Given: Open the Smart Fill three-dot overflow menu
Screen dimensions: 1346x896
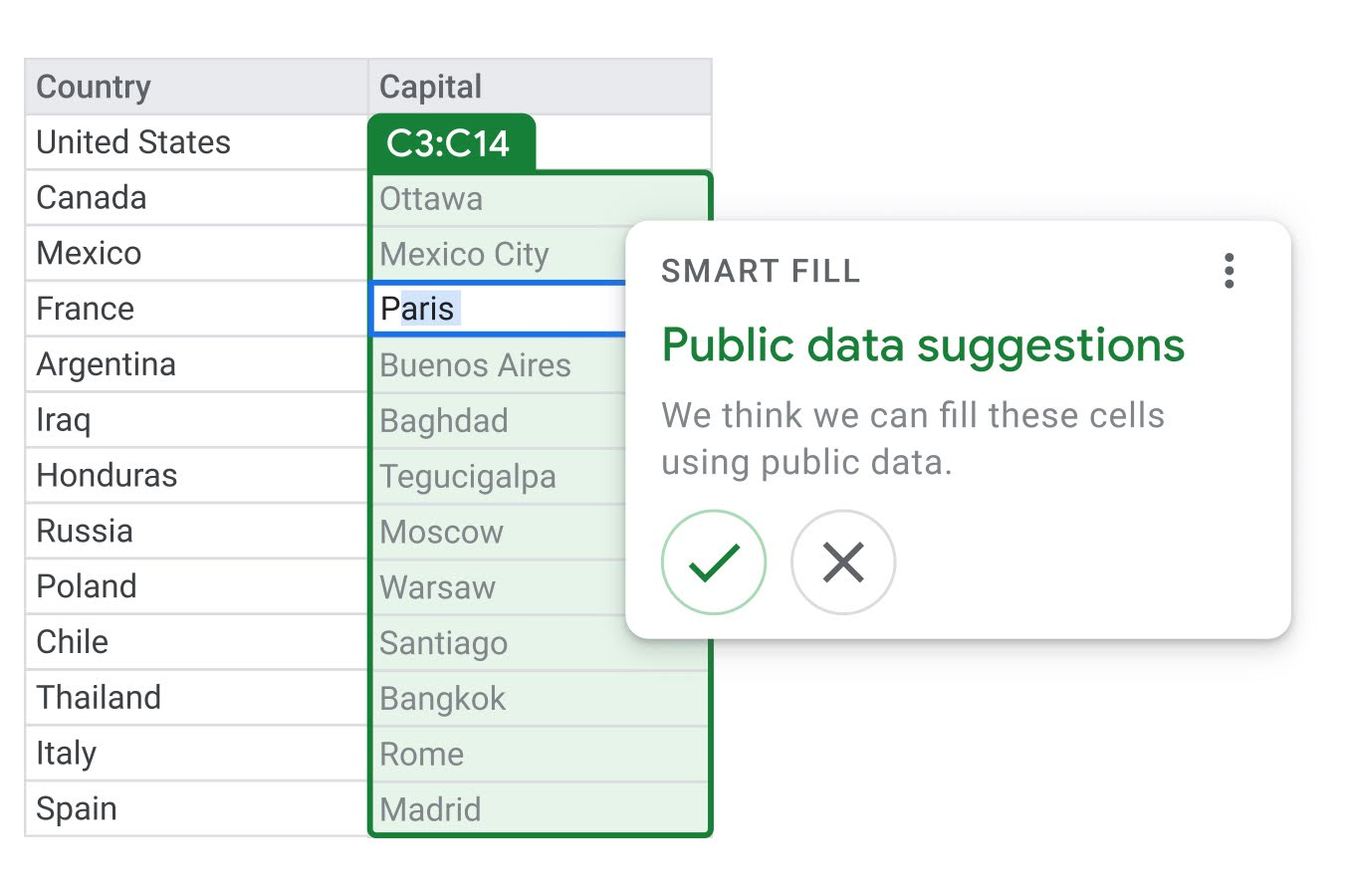Looking at the screenshot, I should tap(1229, 270).
